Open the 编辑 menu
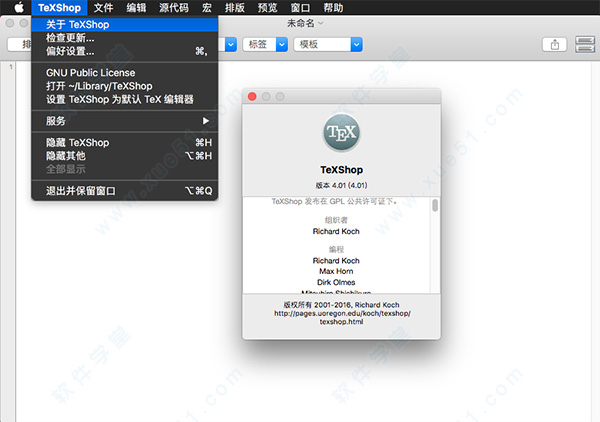Viewport: 600px width, 422px height. [136, 8]
